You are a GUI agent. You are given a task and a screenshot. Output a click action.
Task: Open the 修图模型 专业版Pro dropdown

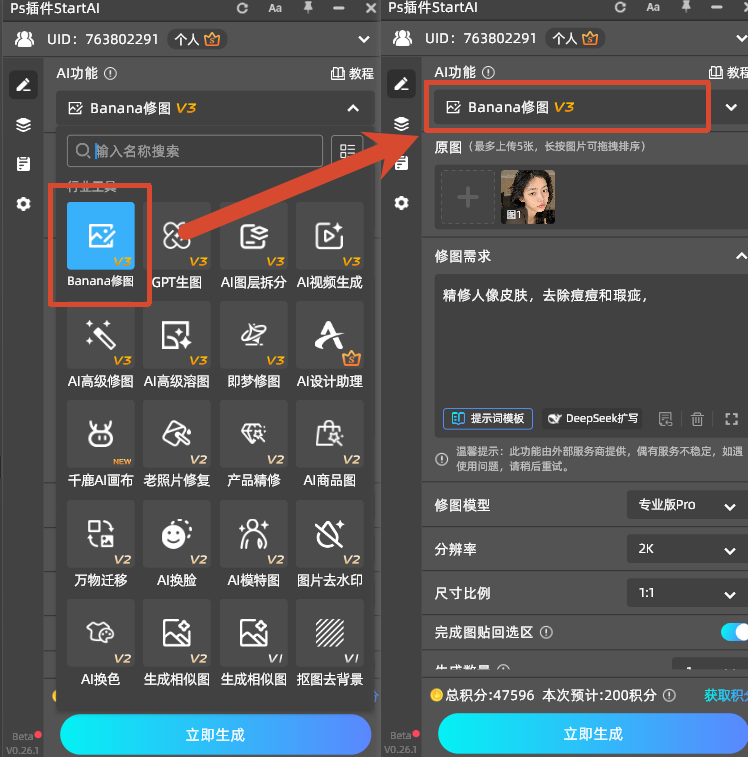(687, 505)
